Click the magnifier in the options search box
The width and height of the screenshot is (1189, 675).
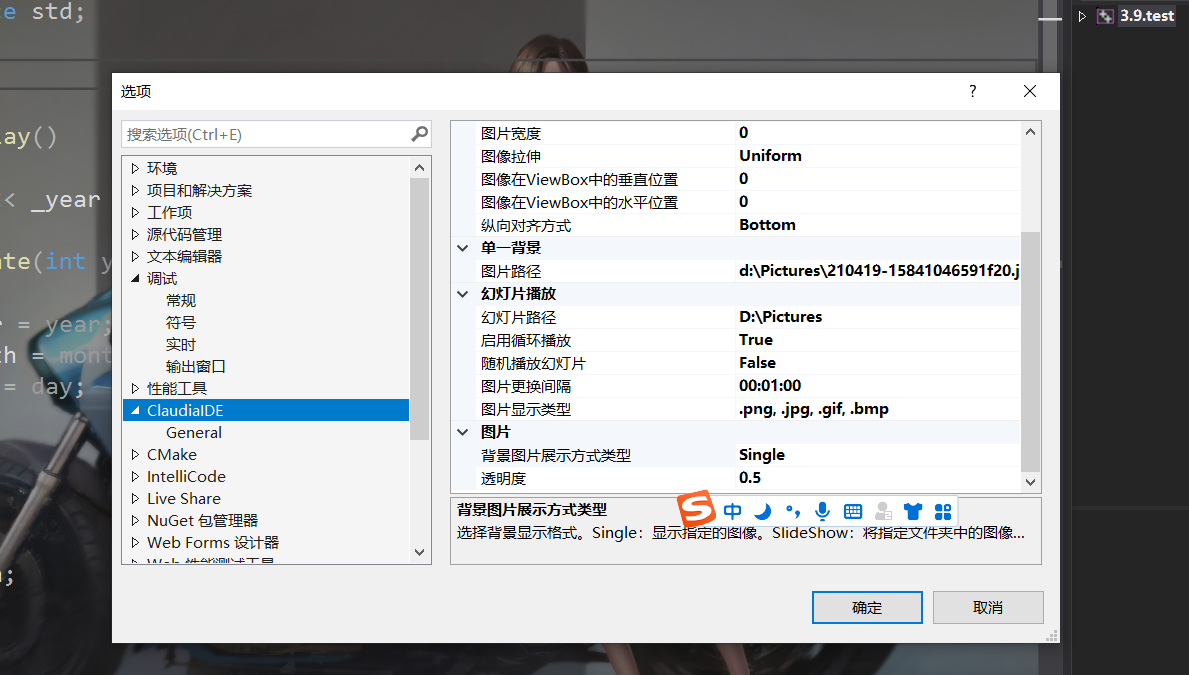(419, 134)
